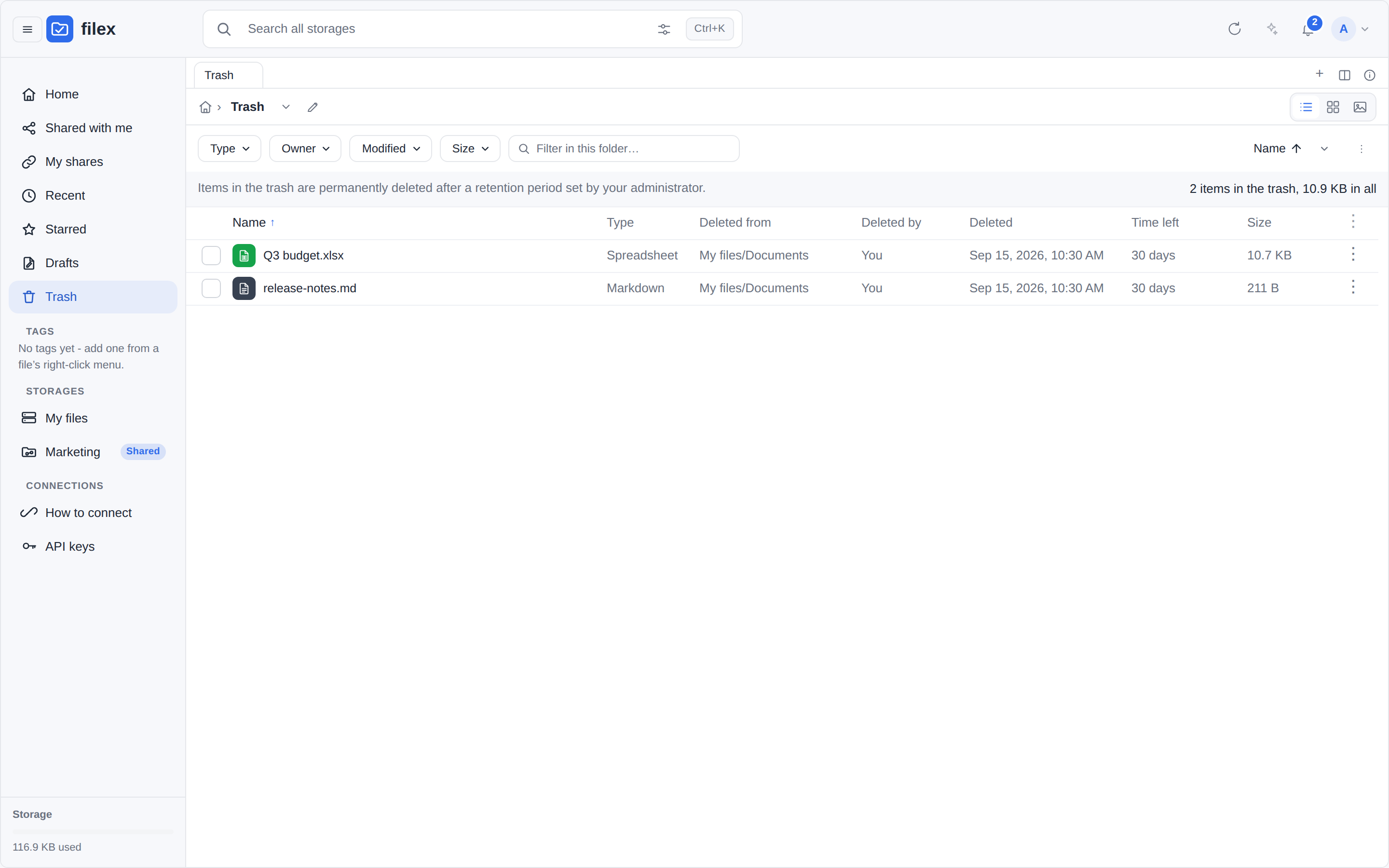Select the release-notes.md checkbox
This screenshot has width=1389, height=868.
click(211, 288)
